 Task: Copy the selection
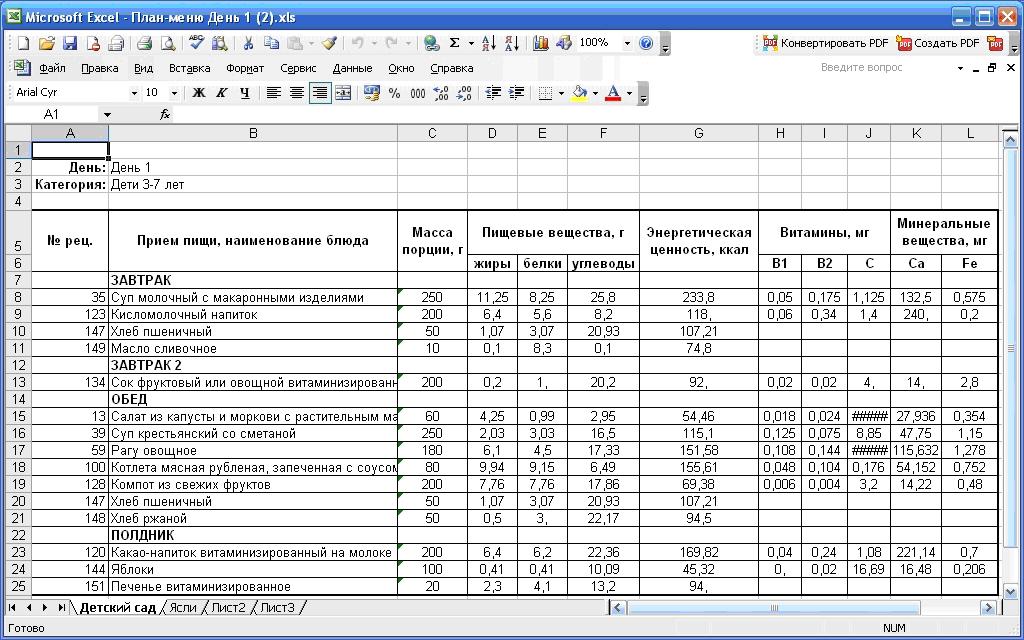pyautogui.click(x=271, y=44)
